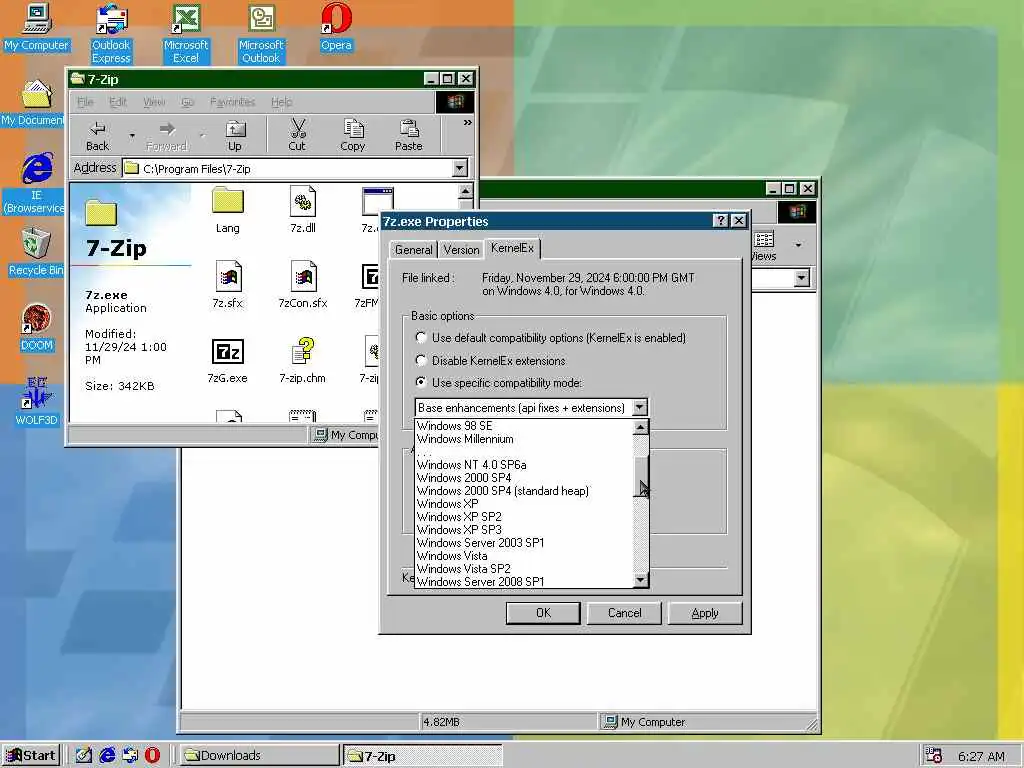Open IE Browservice desktop icon
Image resolution: width=1024 pixels, height=768 pixels.
pos(35,184)
